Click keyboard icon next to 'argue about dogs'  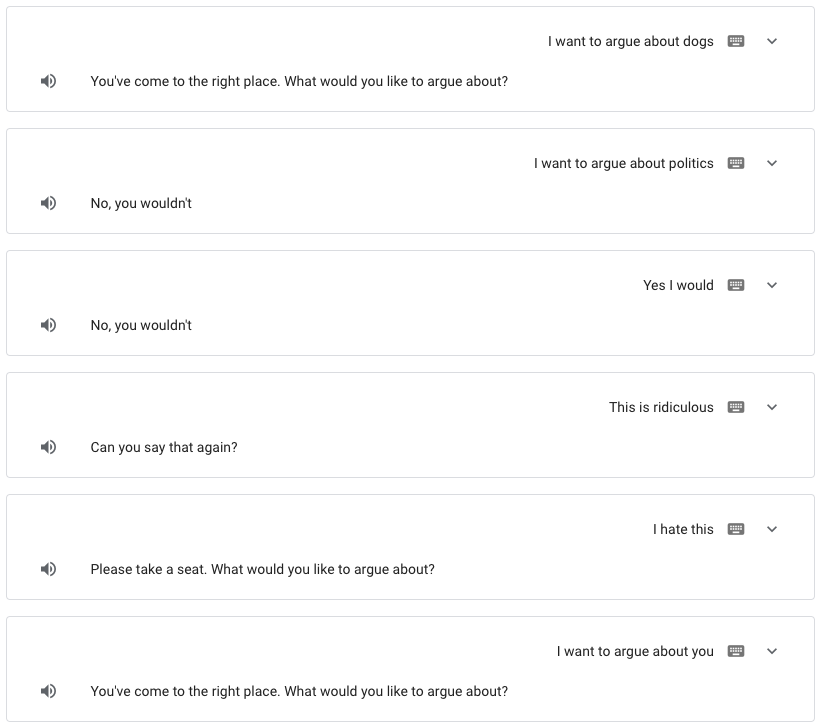tap(736, 41)
